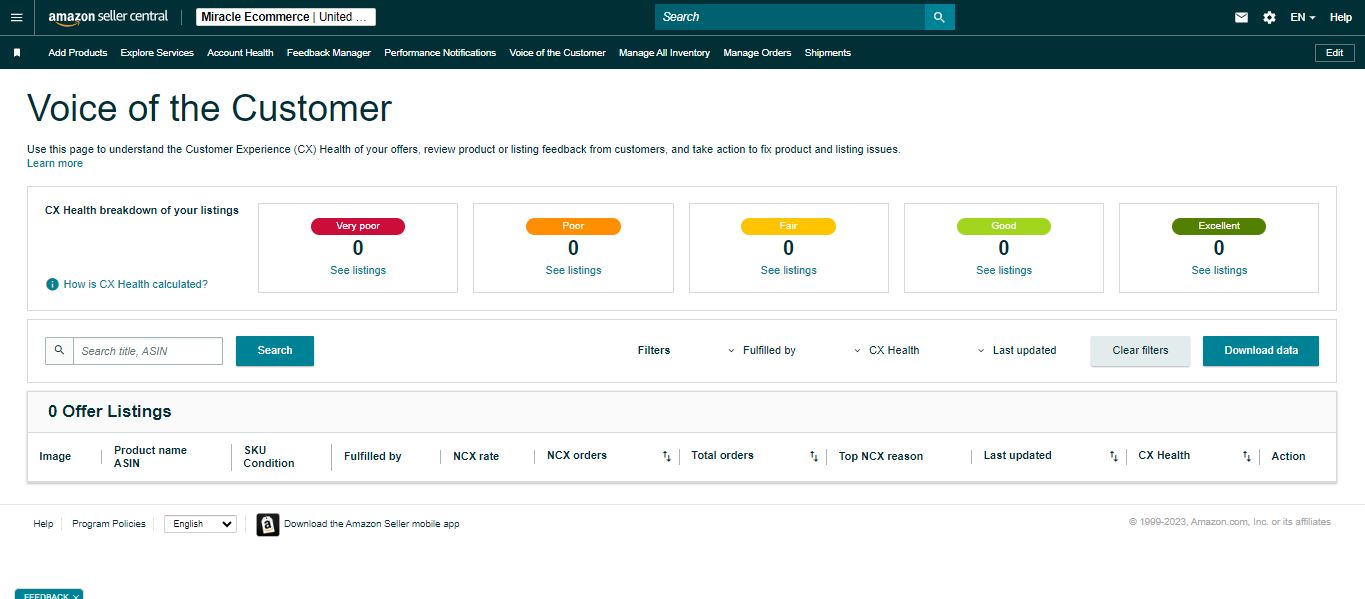The height and width of the screenshot is (599, 1365).
Task: Sort by CX Health arrows
Action: (x=1247, y=456)
